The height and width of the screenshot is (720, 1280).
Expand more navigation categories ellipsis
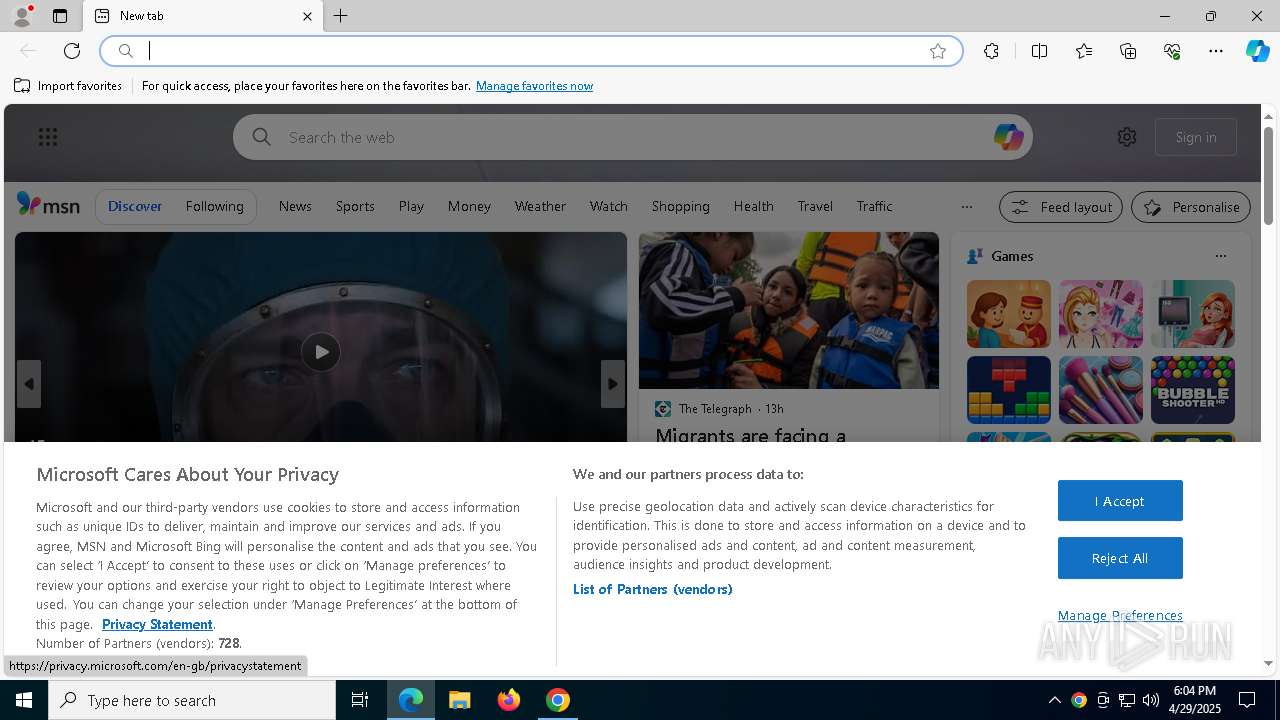(x=966, y=207)
